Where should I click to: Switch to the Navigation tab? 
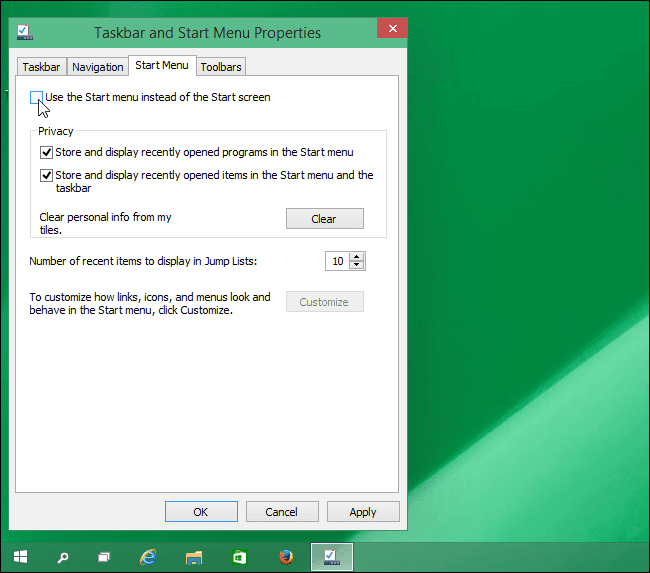tap(98, 67)
